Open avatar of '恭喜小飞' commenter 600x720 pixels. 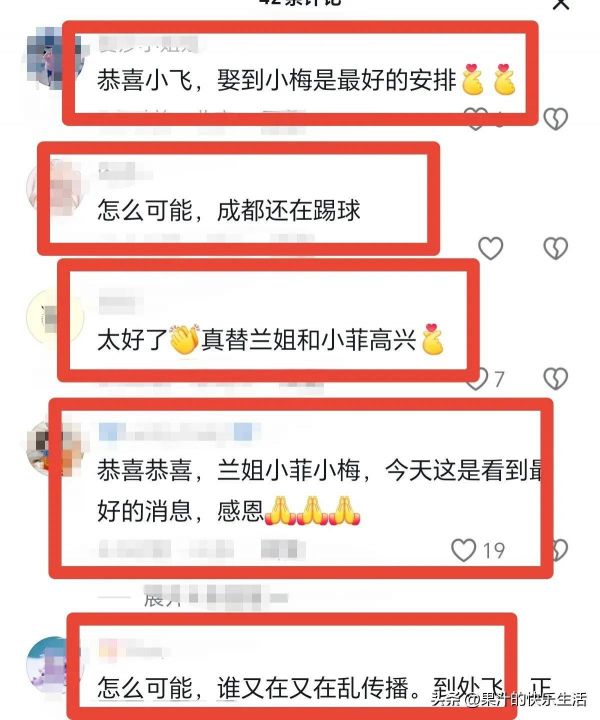pos(54,58)
